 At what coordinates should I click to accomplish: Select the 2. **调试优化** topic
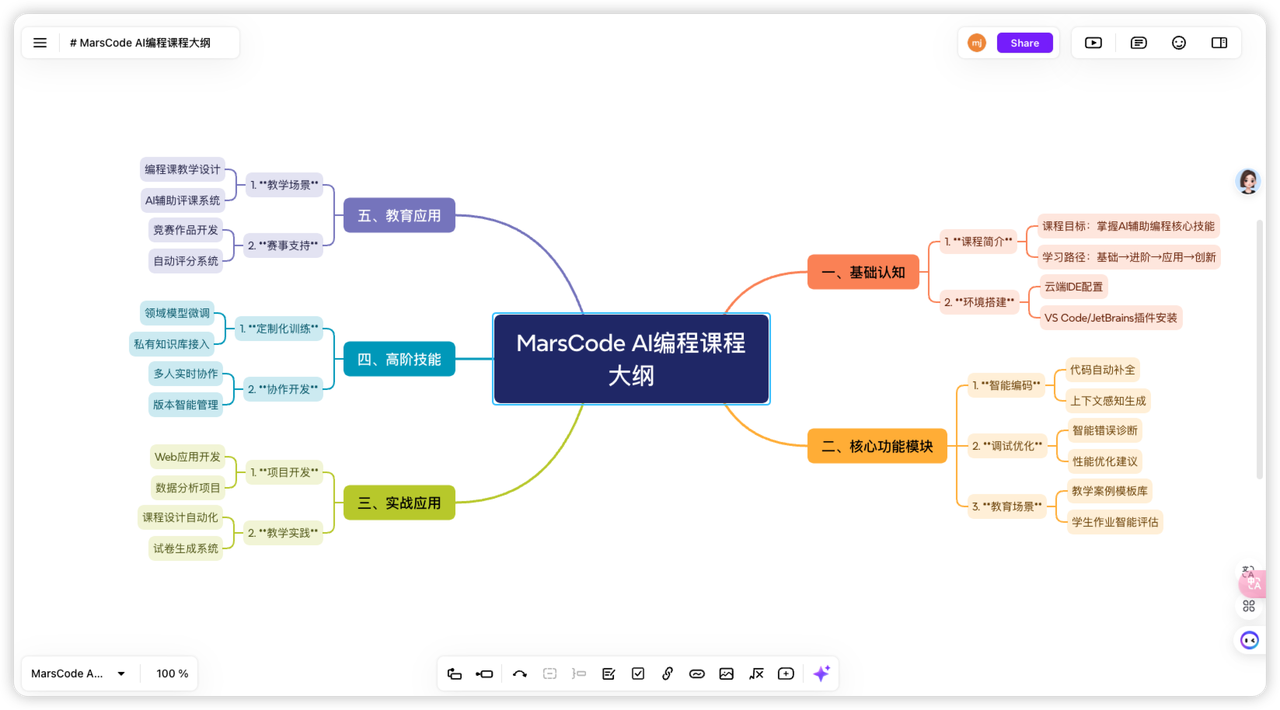(x=1007, y=446)
